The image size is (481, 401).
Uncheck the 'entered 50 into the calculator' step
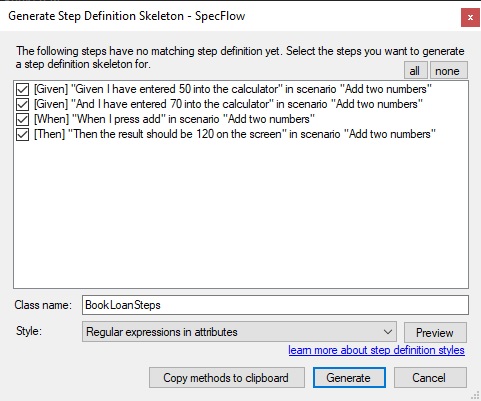22,89
